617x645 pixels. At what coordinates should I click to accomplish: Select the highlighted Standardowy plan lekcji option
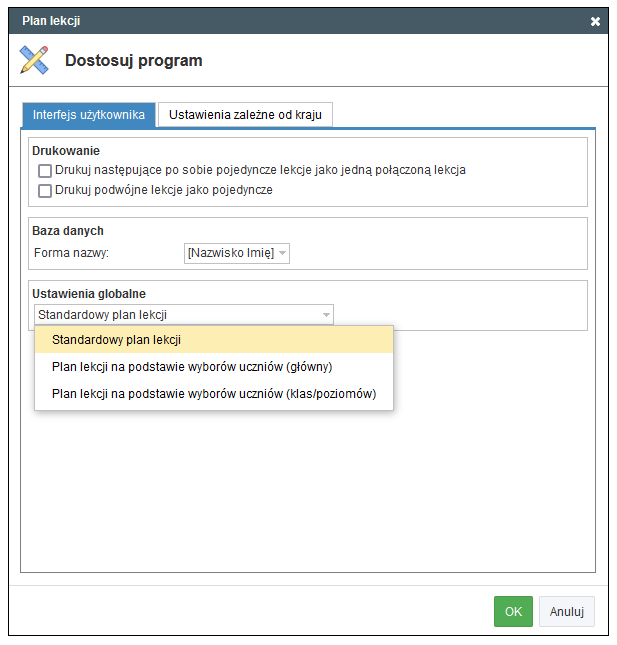tap(214, 340)
